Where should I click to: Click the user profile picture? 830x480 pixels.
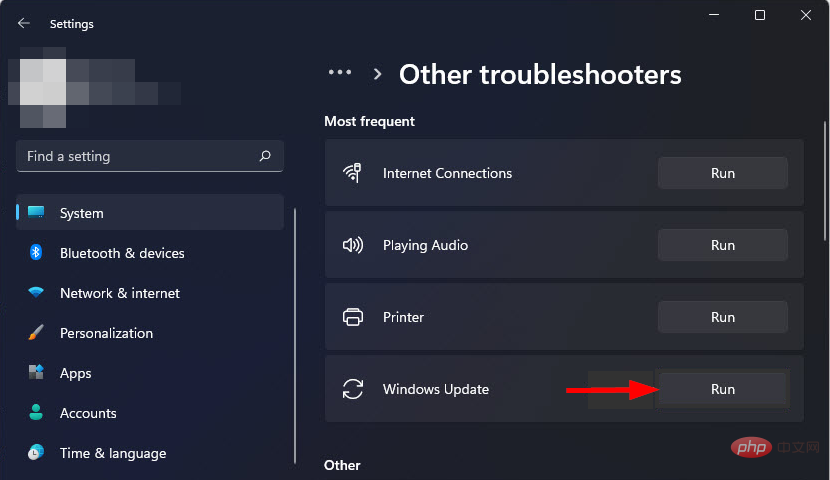click(x=40, y=80)
